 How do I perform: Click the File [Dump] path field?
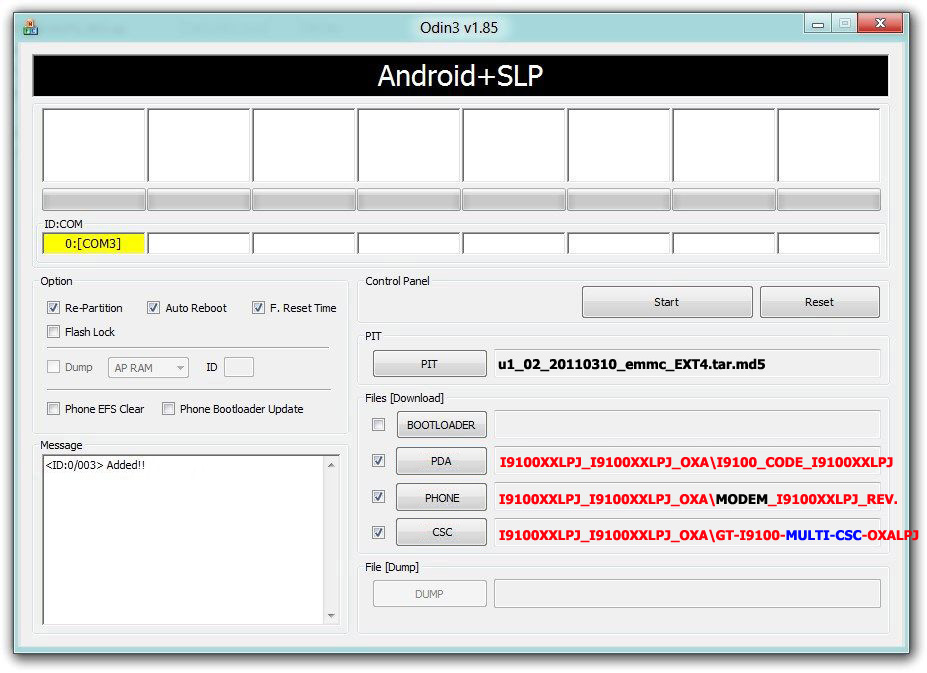[687, 594]
